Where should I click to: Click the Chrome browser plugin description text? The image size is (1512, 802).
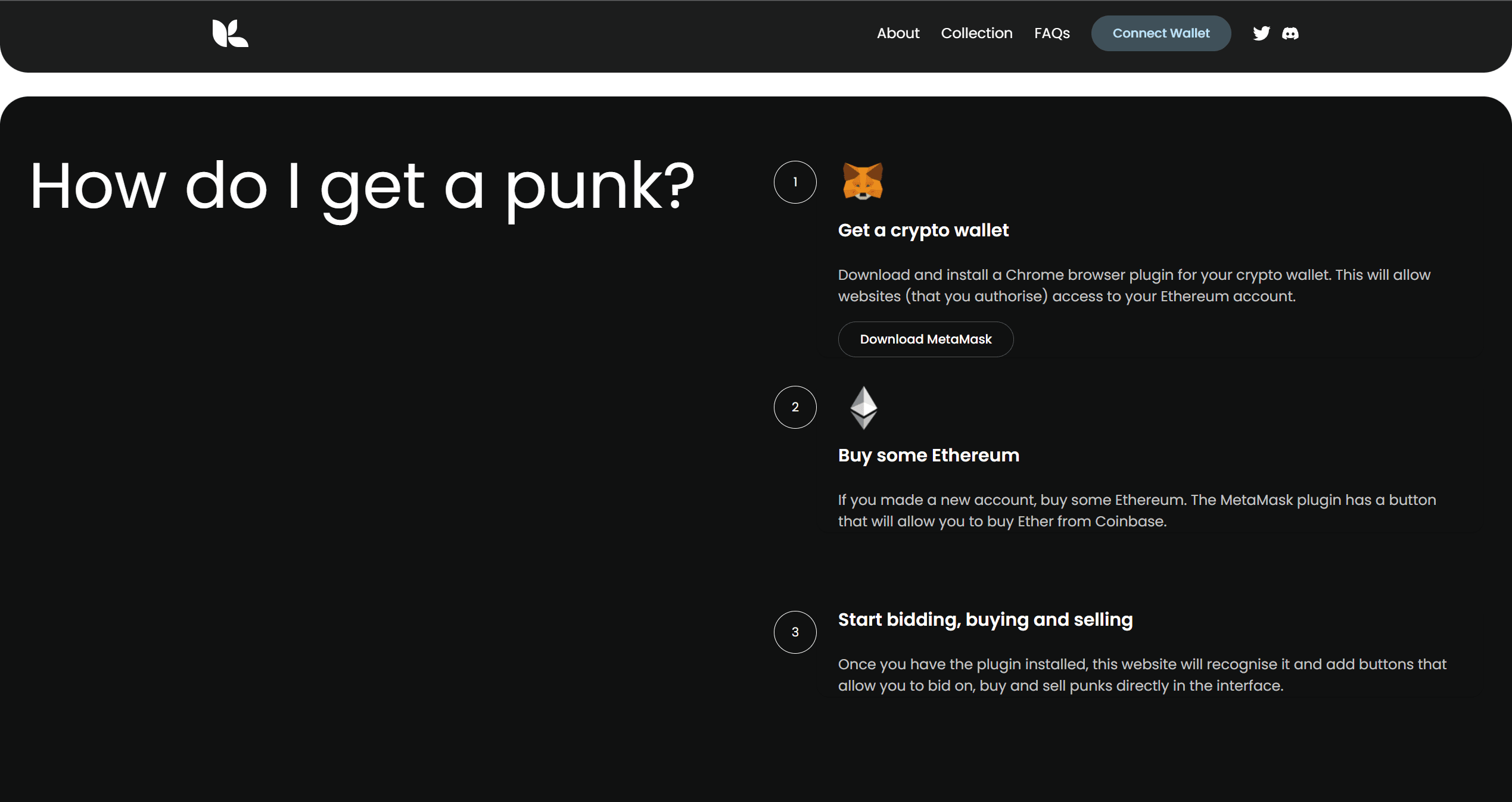click(x=1133, y=286)
